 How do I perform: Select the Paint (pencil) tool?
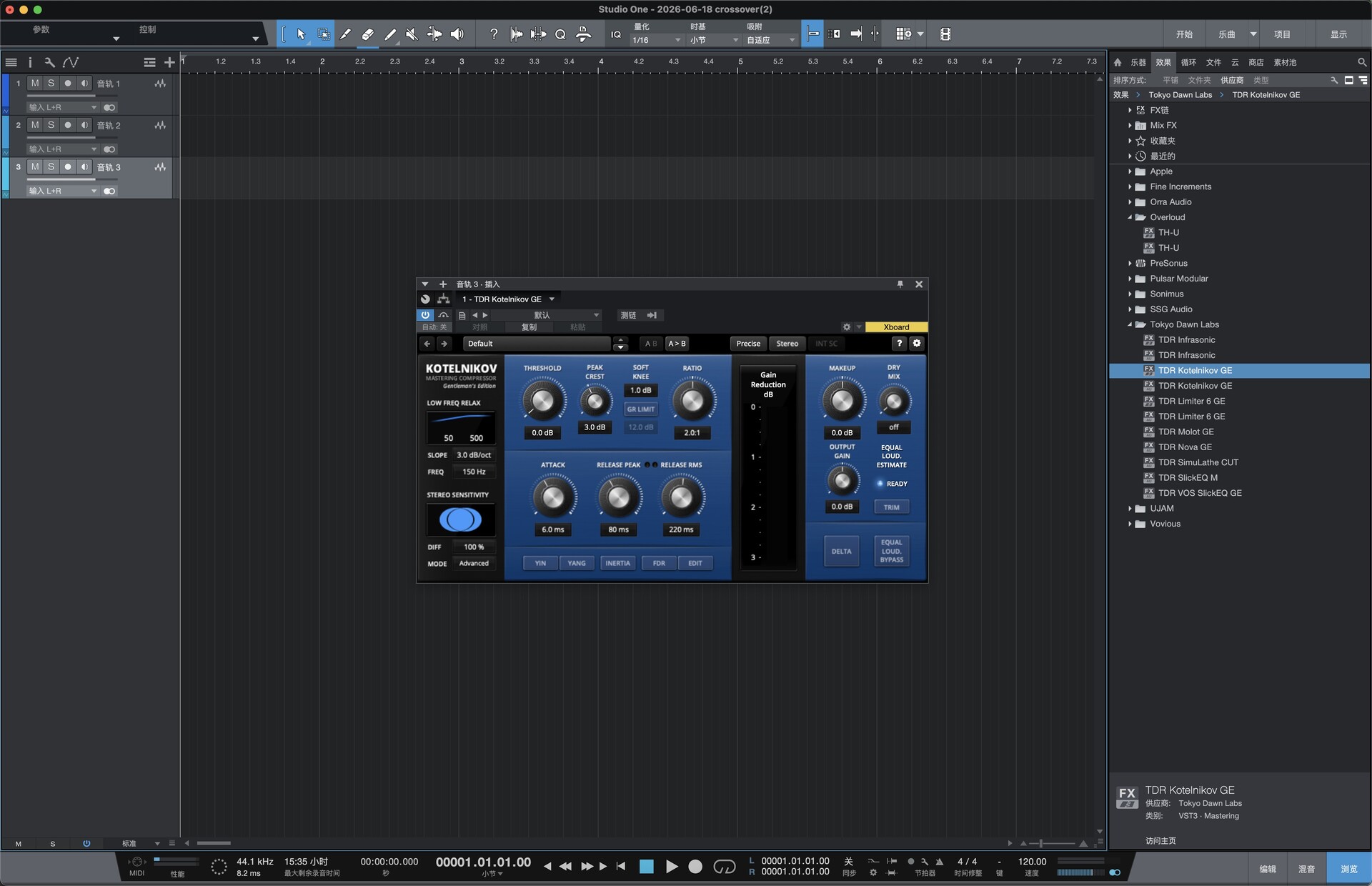389,34
